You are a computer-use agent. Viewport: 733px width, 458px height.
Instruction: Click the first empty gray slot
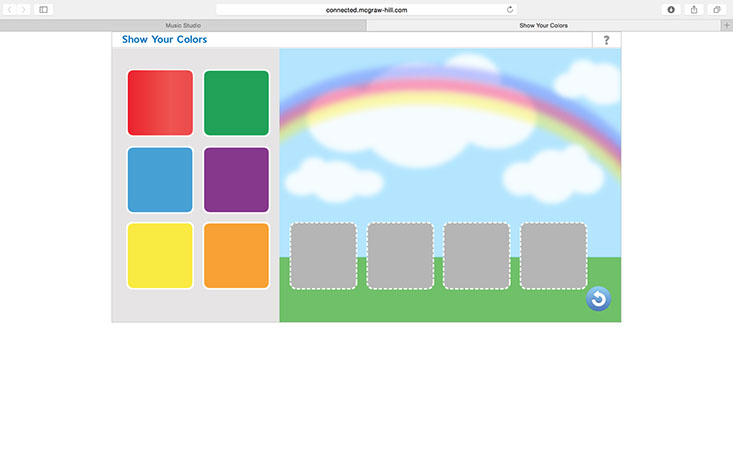323,256
